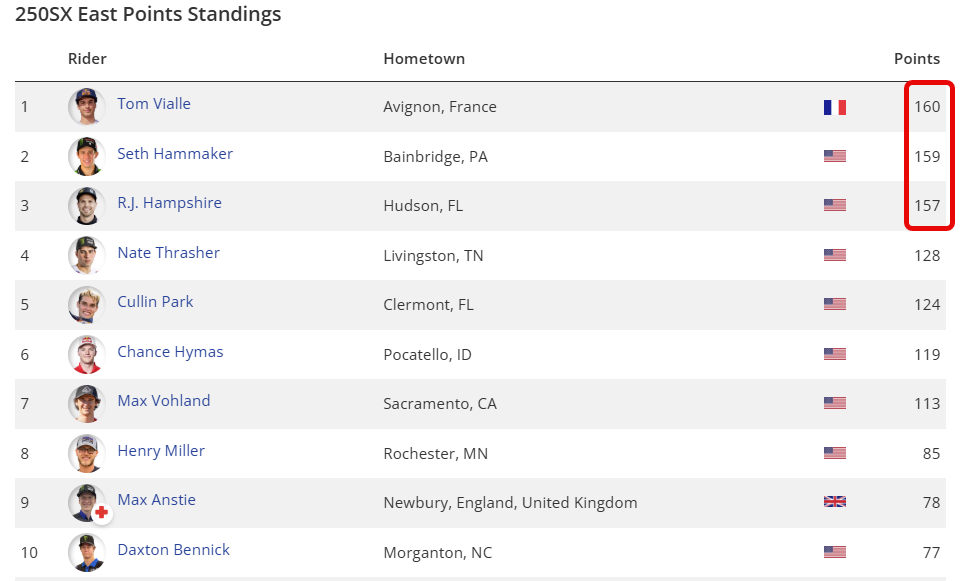Go to Nate Thrasher's rider page
The image size is (963, 581).
168,253
